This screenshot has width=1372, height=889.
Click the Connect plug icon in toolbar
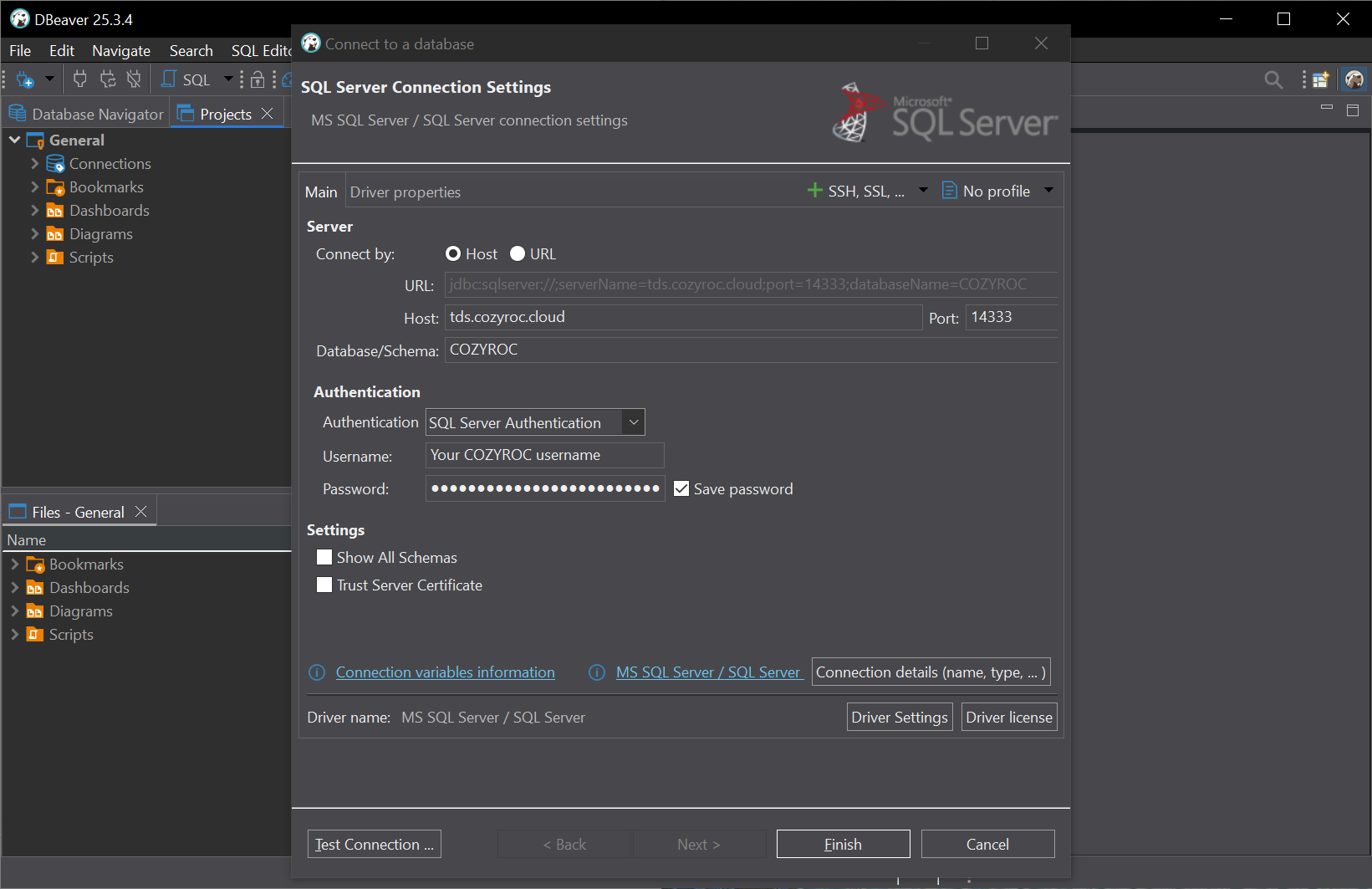80,79
